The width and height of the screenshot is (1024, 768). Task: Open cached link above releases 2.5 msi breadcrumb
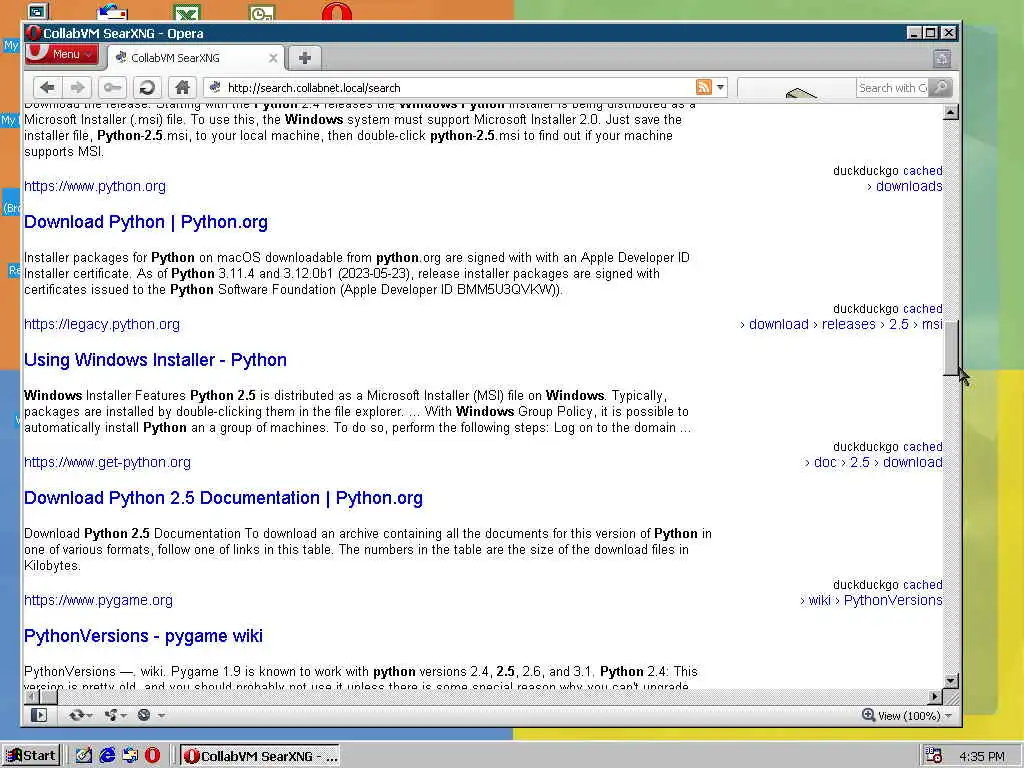tap(922, 308)
